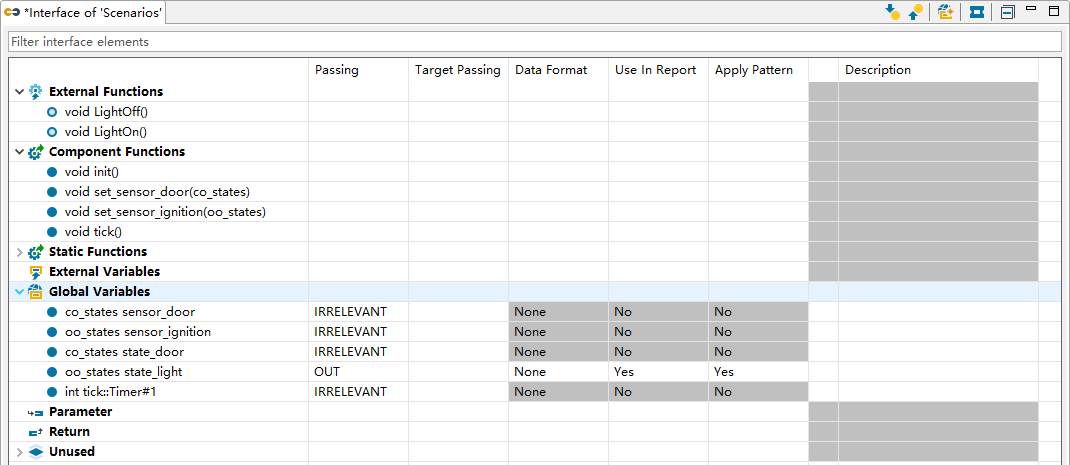Click the hollow circle icon beside void LightOn()
This screenshot has height=465, width=1070.
click(52, 132)
